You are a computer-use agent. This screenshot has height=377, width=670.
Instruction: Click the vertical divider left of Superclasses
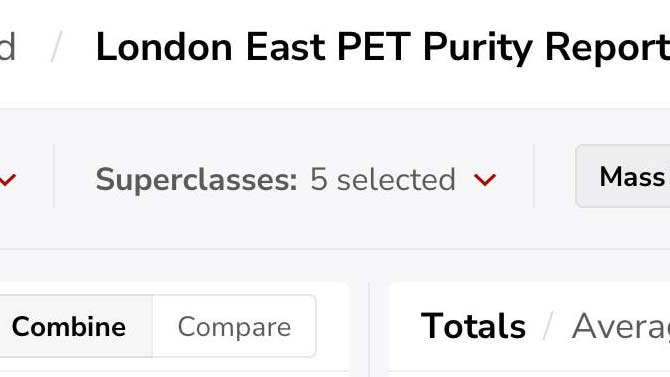click(x=54, y=176)
